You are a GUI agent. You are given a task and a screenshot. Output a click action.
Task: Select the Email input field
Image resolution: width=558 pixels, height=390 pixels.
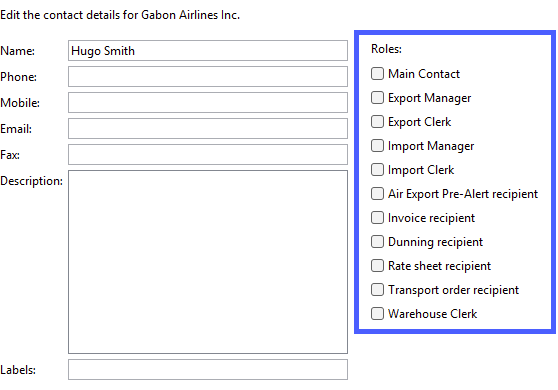click(x=208, y=128)
